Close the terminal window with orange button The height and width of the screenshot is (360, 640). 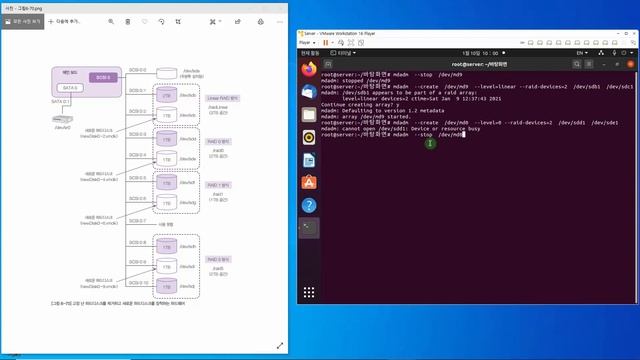[x=631, y=64]
